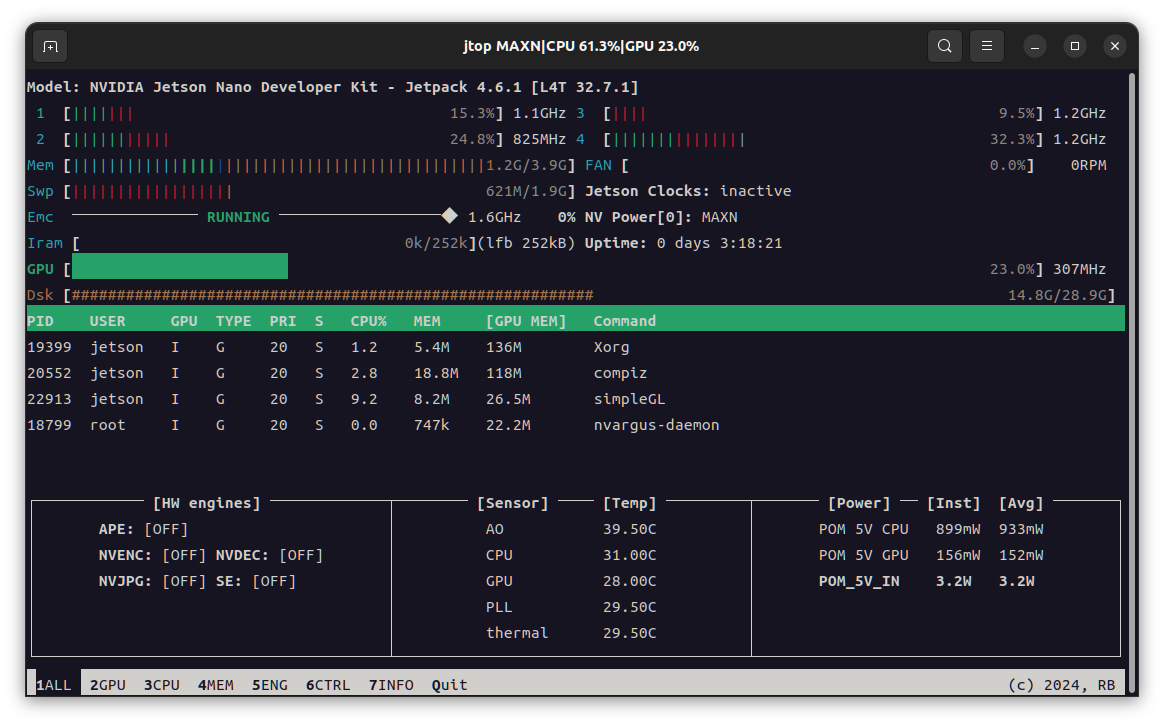Select the simpleGL process row
Image resolution: width=1164 pixels, height=725 pixels.
pos(575,399)
